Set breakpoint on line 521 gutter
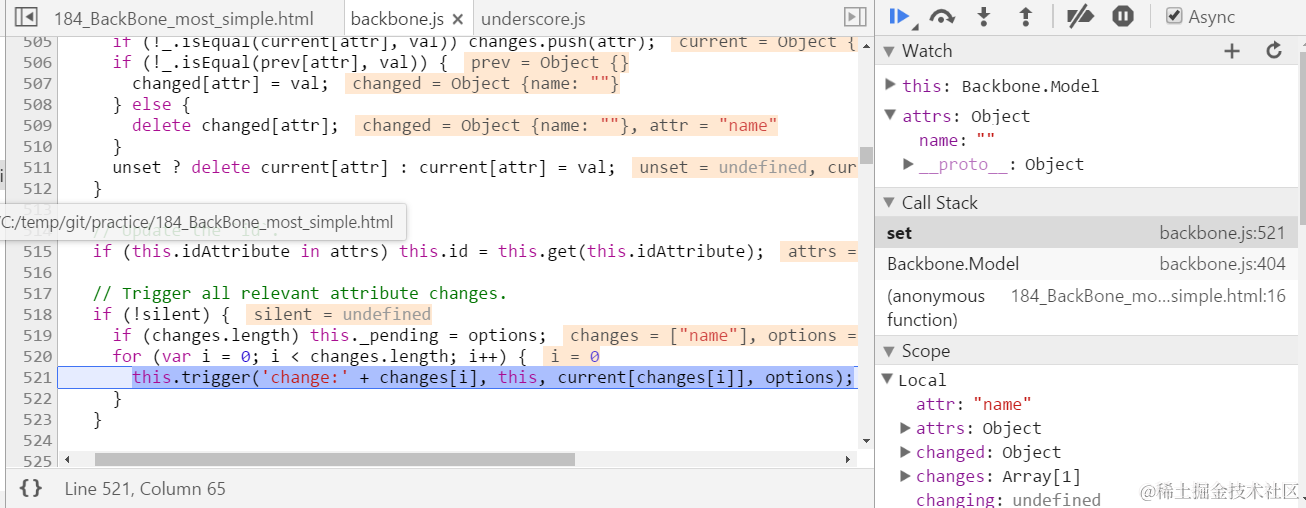This screenshot has width=1306, height=508. click(x=36, y=377)
